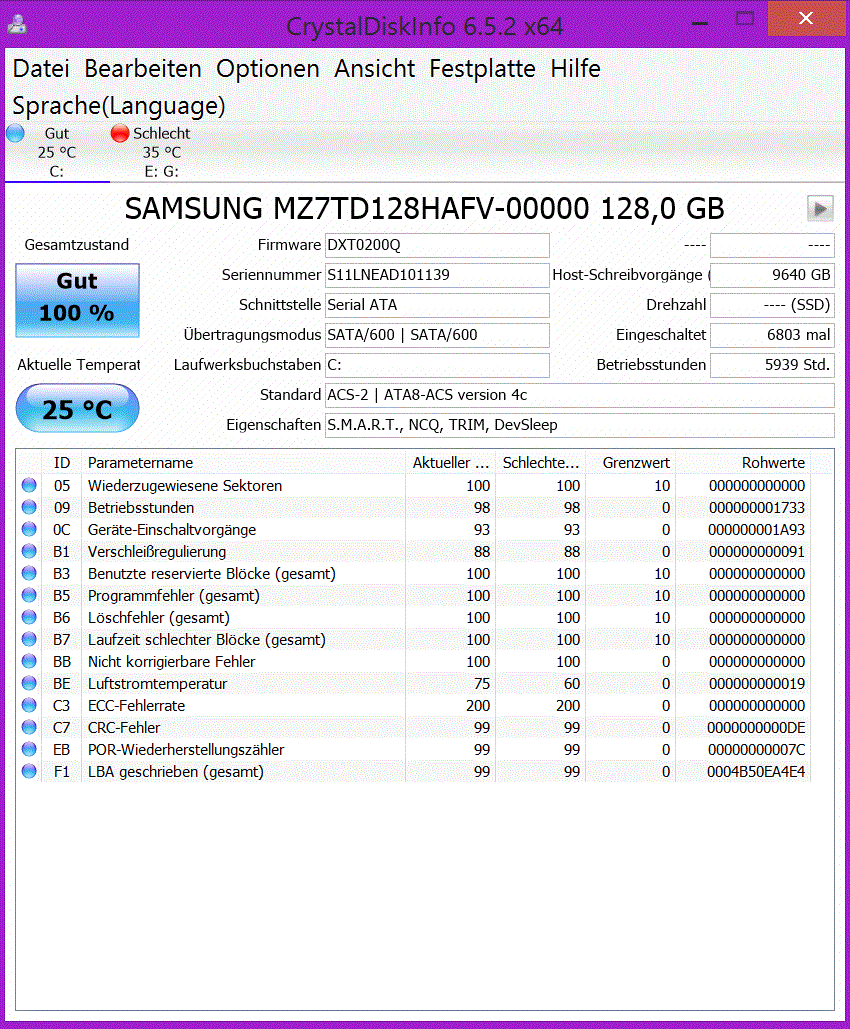Image resolution: width=850 pixels, height=1029 pixels.
Task: Click status orb of CRC-Fehler row
Action: click(x=29, y=727)
